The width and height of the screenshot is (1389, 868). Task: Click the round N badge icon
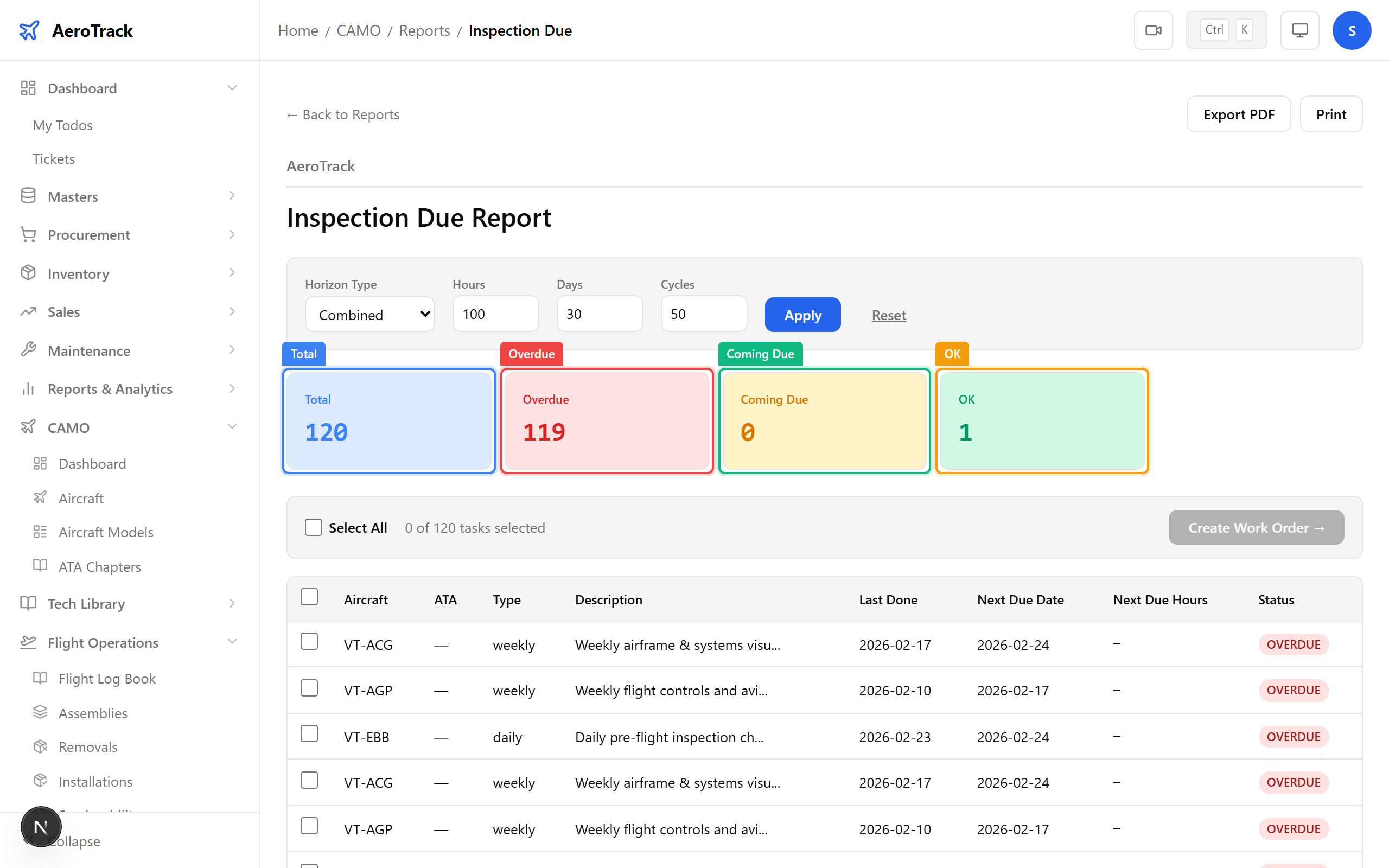[41, 827]
